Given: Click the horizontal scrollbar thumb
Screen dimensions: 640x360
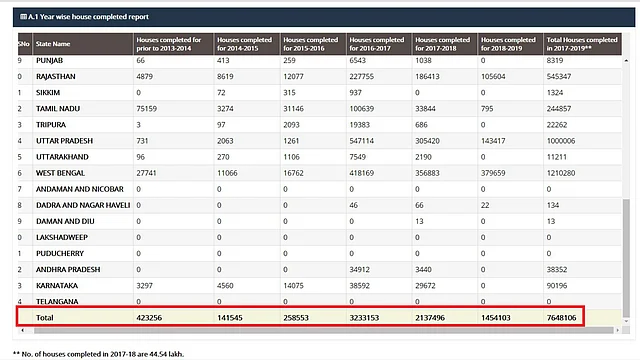Looking at the screenshot, I should (x=323, y=330).
